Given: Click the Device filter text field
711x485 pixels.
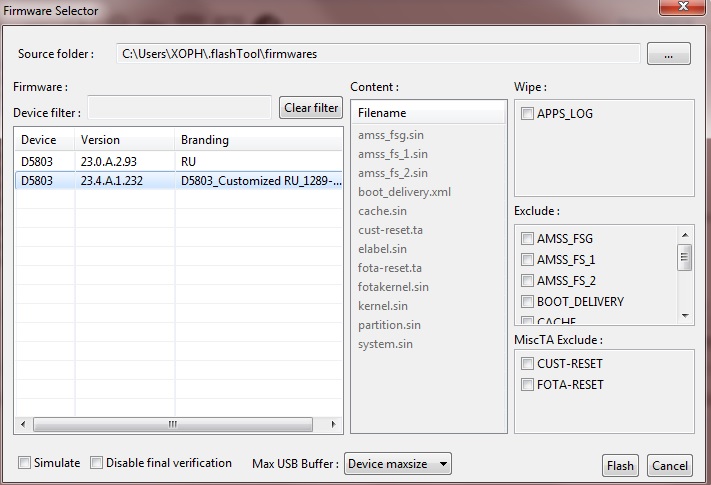Looking at the screenshot, I should (x=180, y=108).
